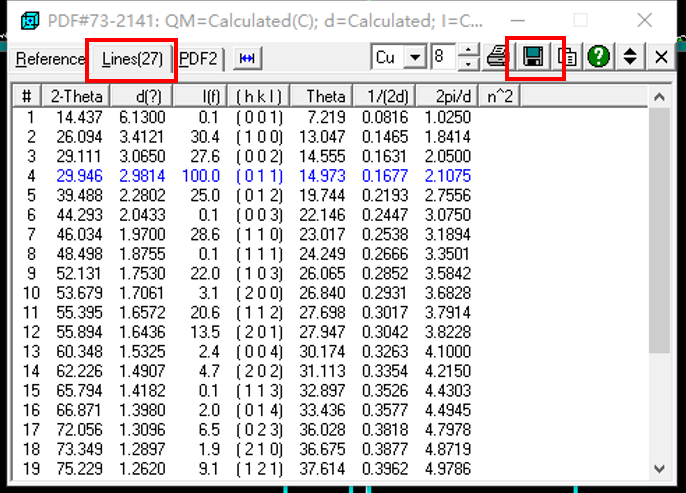Click the copy to clipboard icon
Screen dimensions: 686x493
(x=567, y=57)
